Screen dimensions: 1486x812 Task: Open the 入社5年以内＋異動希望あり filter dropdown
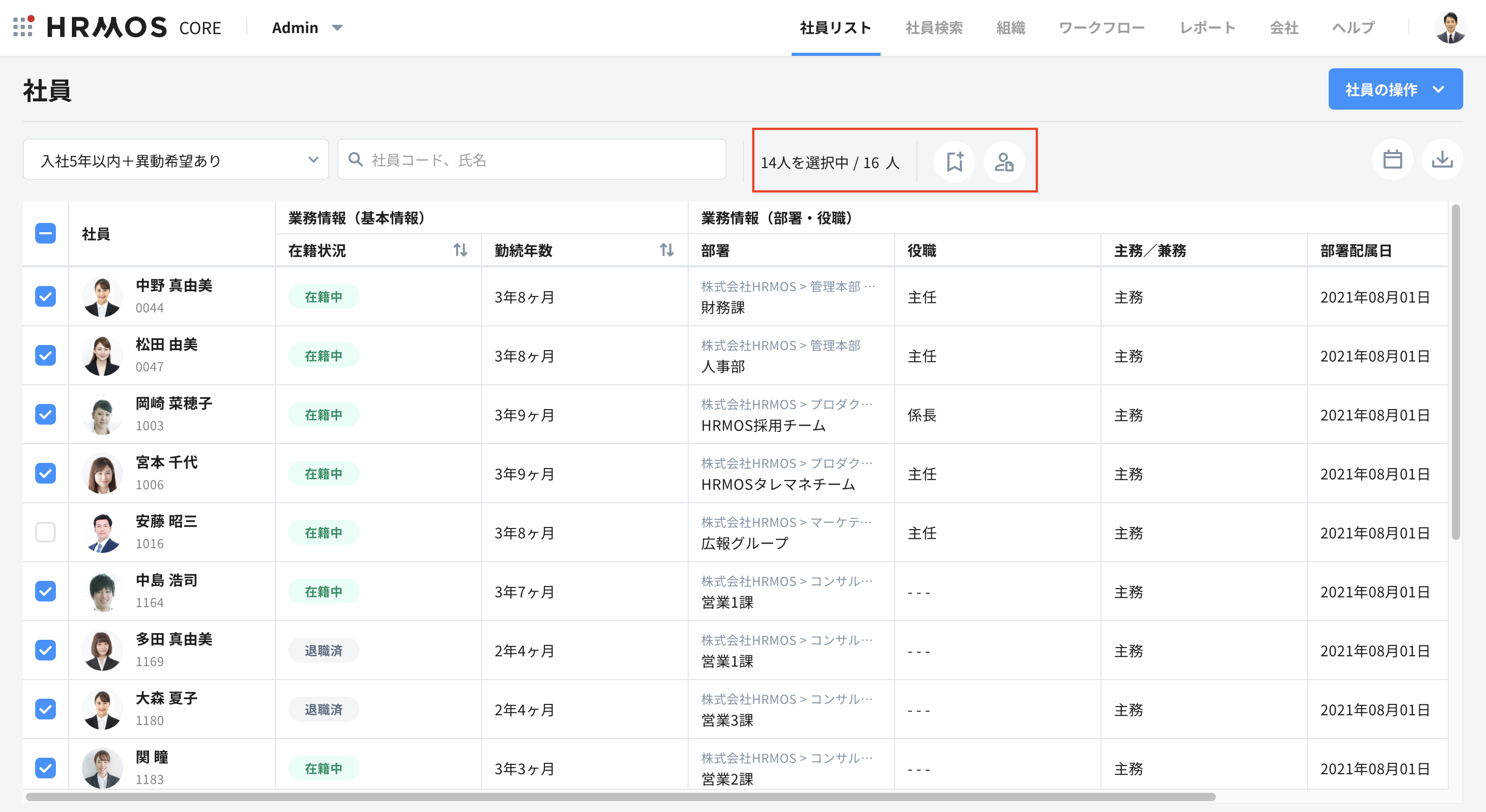pyautogui.click(x=176, y=160)
